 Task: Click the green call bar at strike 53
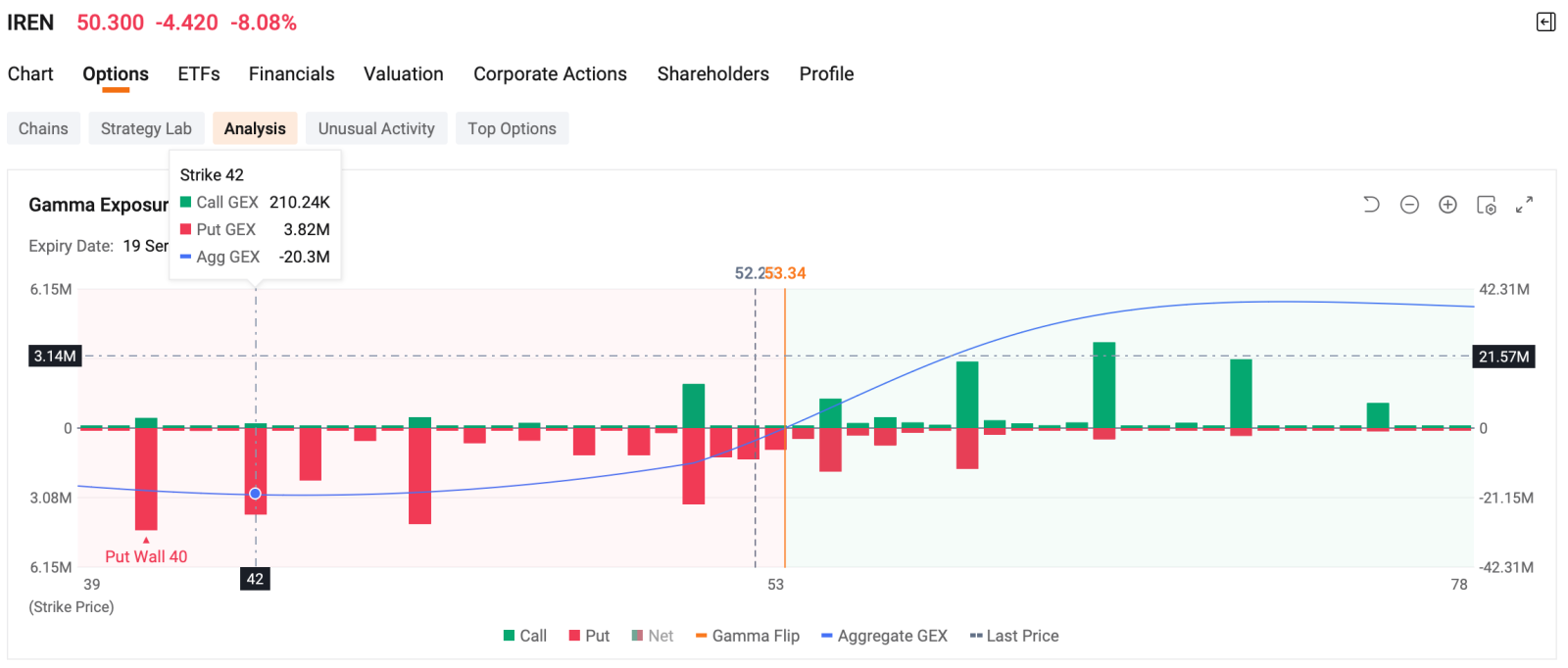point(775,426)
